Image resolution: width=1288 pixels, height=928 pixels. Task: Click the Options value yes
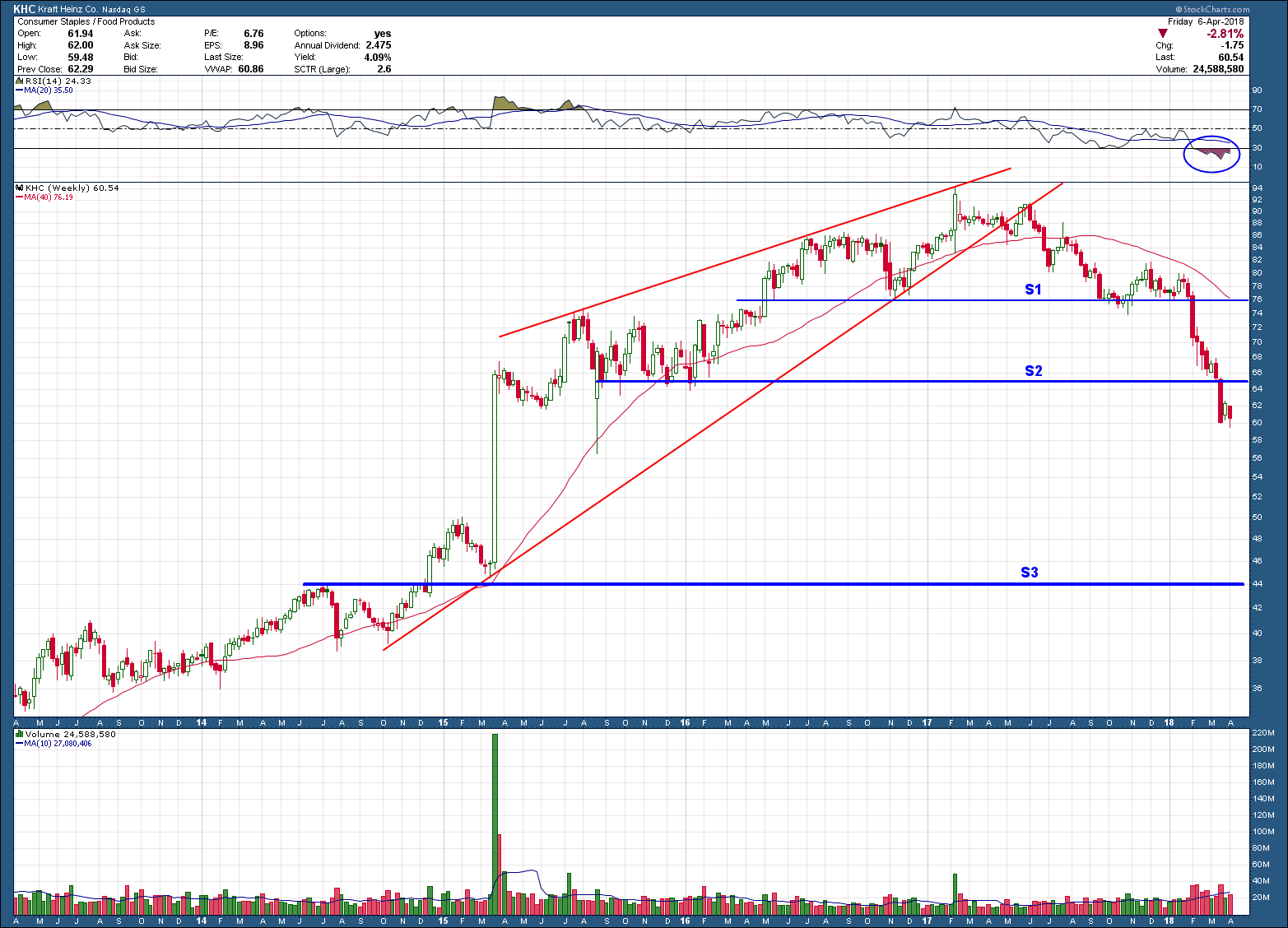[383, 34]
